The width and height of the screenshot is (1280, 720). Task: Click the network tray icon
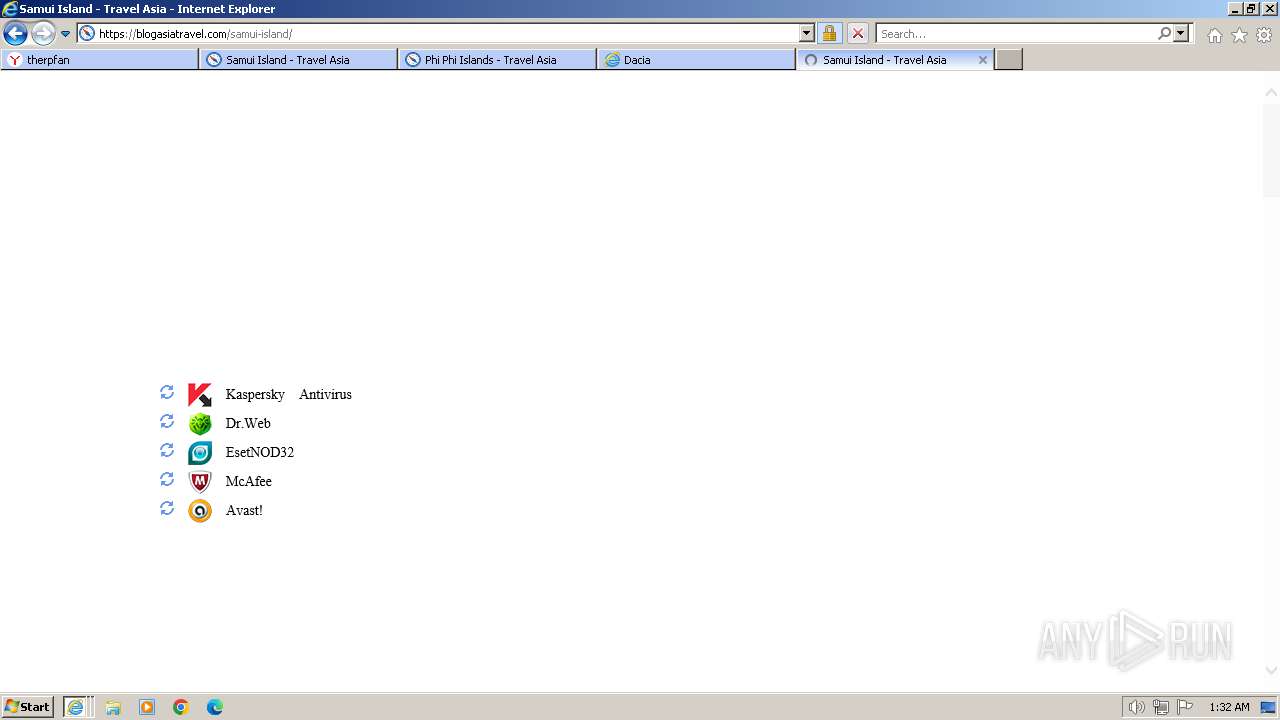(1161, 707)
